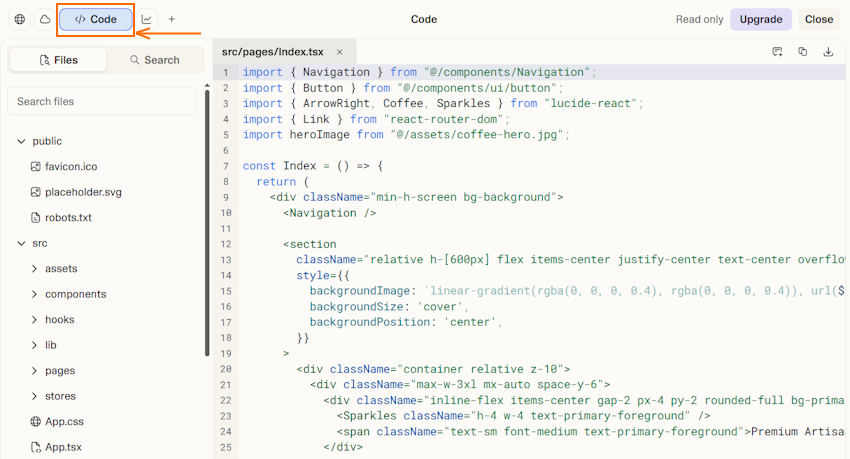Open the globe preview icon
The image size is (850, 459).
pos(20,19)
